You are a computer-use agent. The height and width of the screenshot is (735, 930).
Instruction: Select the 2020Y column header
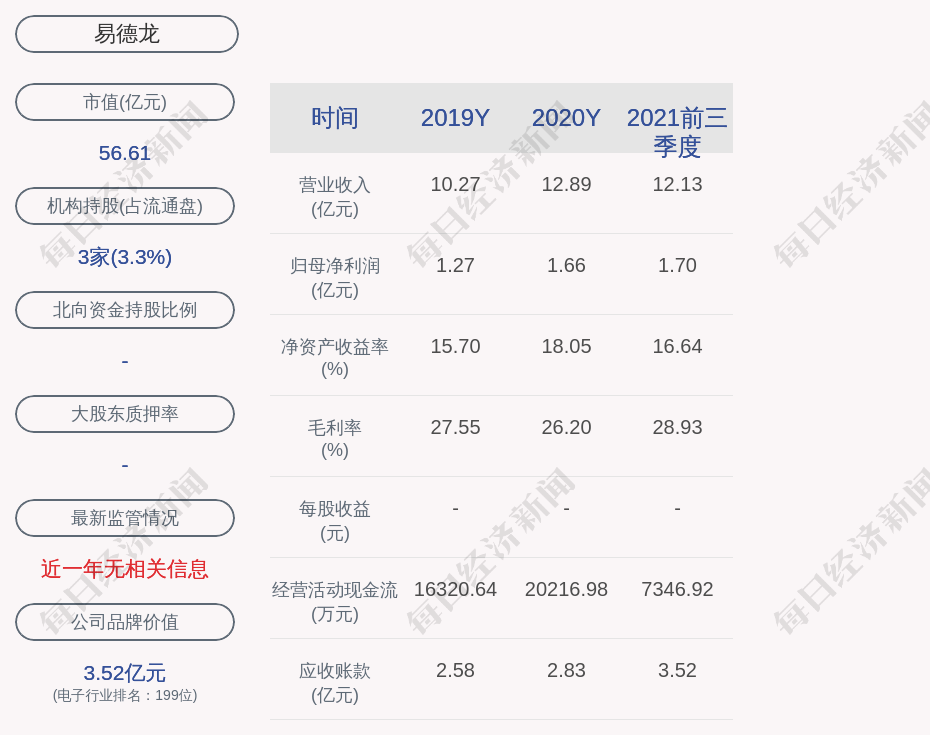[566, 118]
